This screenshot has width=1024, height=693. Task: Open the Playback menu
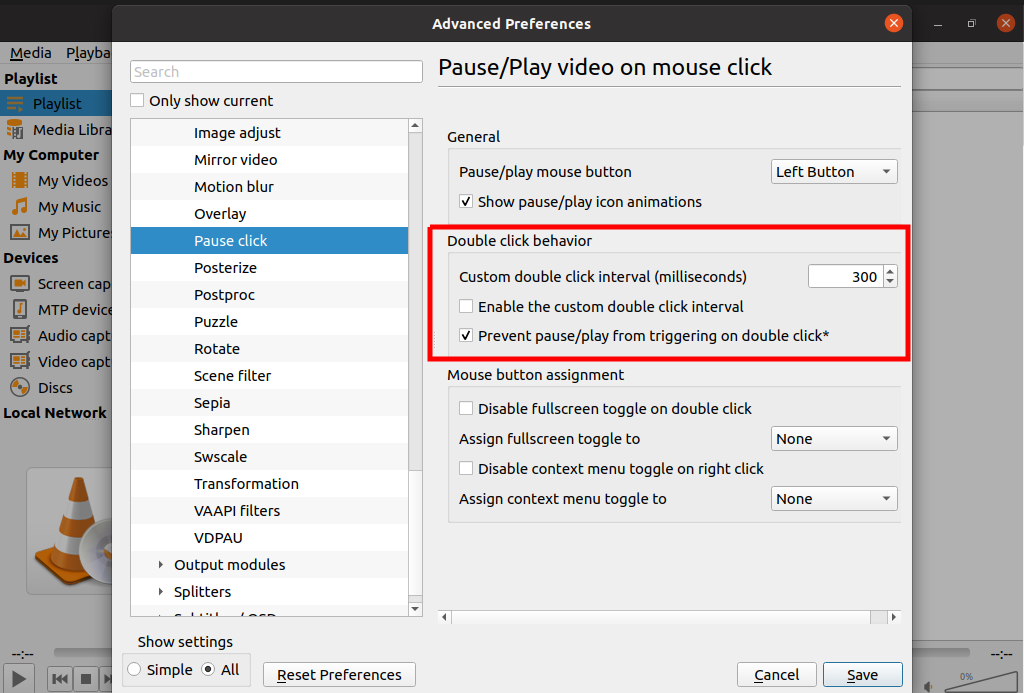coord(88,52)
